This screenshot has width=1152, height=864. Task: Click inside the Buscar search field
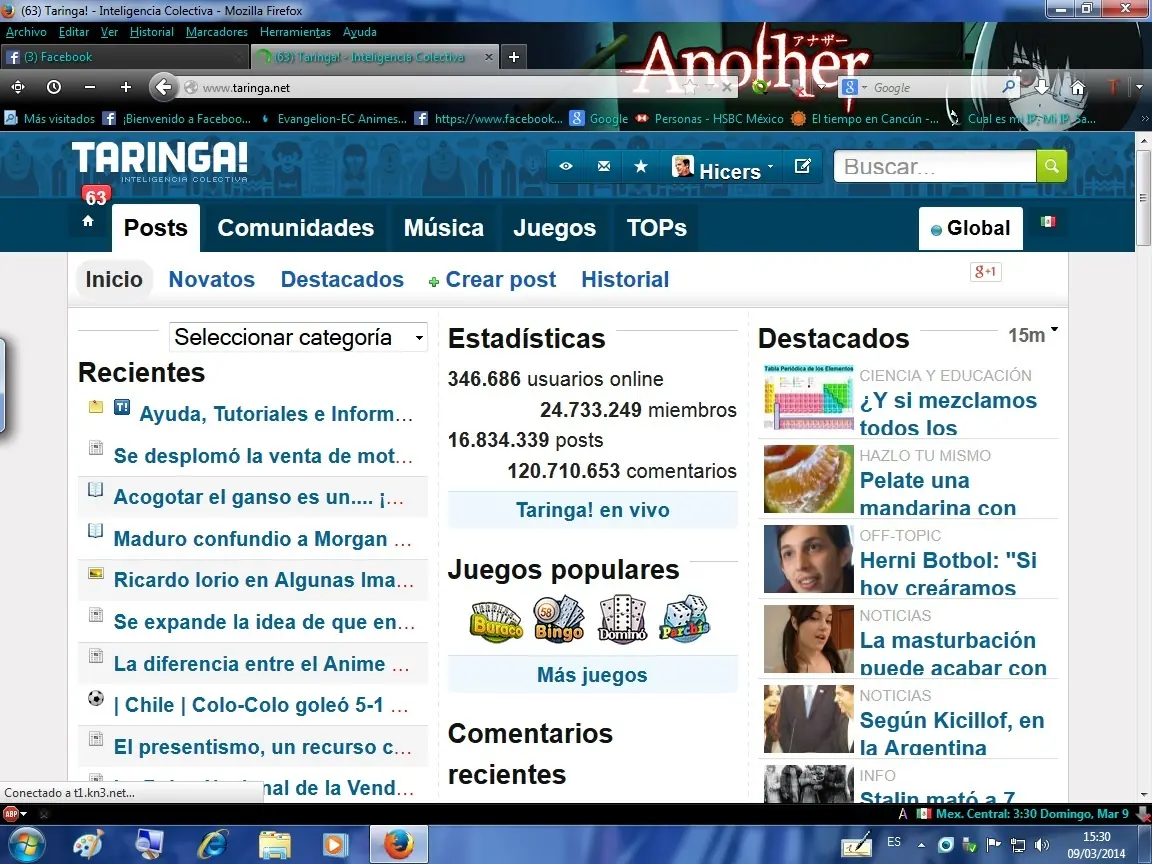[x=930, y=166]
